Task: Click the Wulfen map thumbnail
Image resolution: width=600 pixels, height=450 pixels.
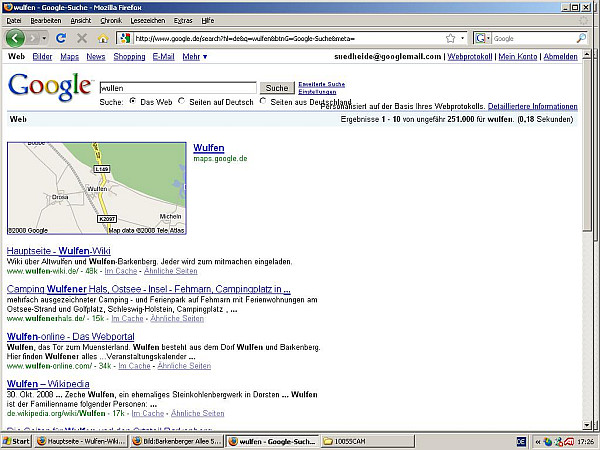Action: (x=96, y=189)
